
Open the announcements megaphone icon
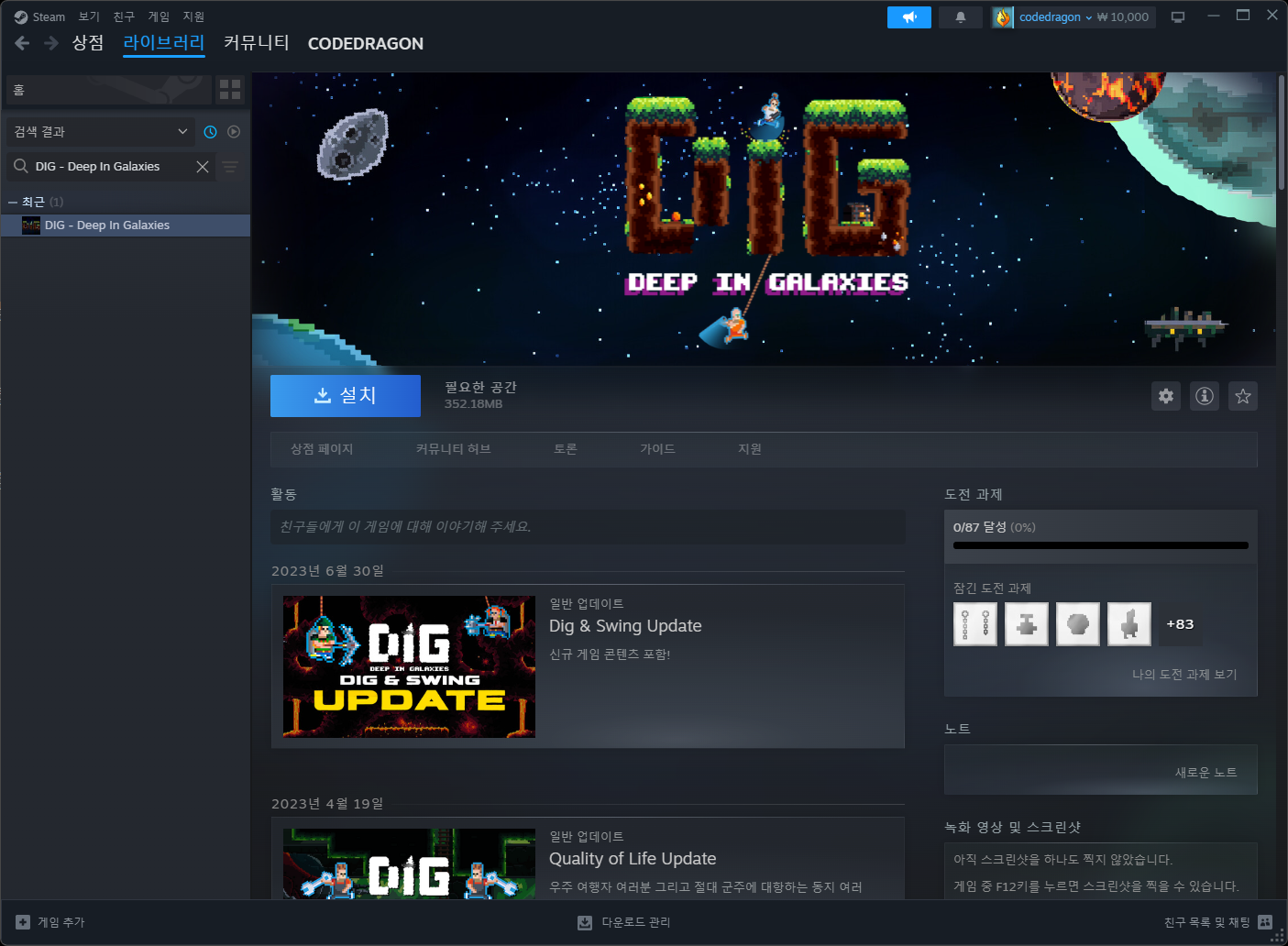(909, 17)
